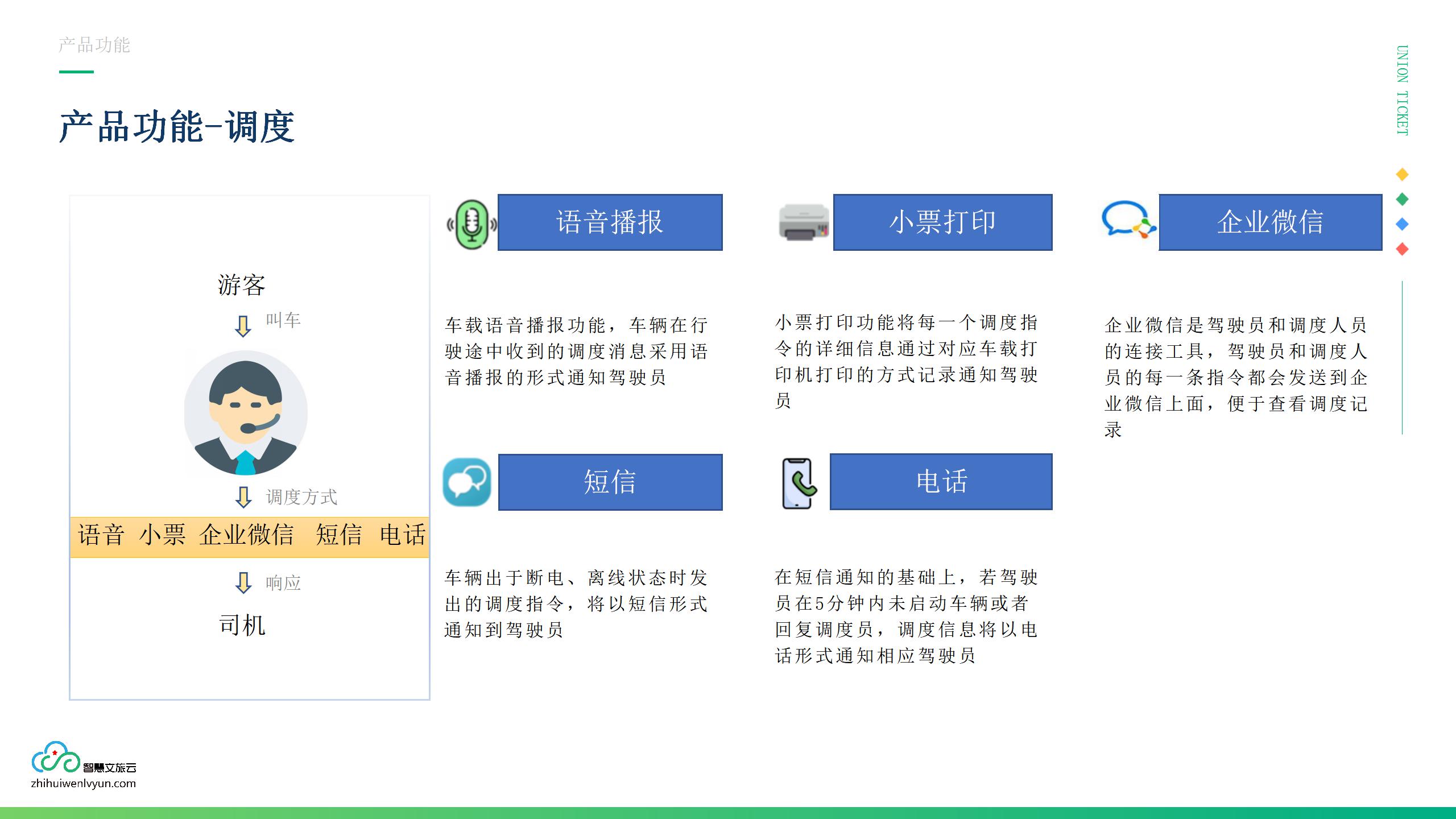Click 语音 in the orange band
The height and width of the screenshot is (819, 1456).
[x=101, y=535]
